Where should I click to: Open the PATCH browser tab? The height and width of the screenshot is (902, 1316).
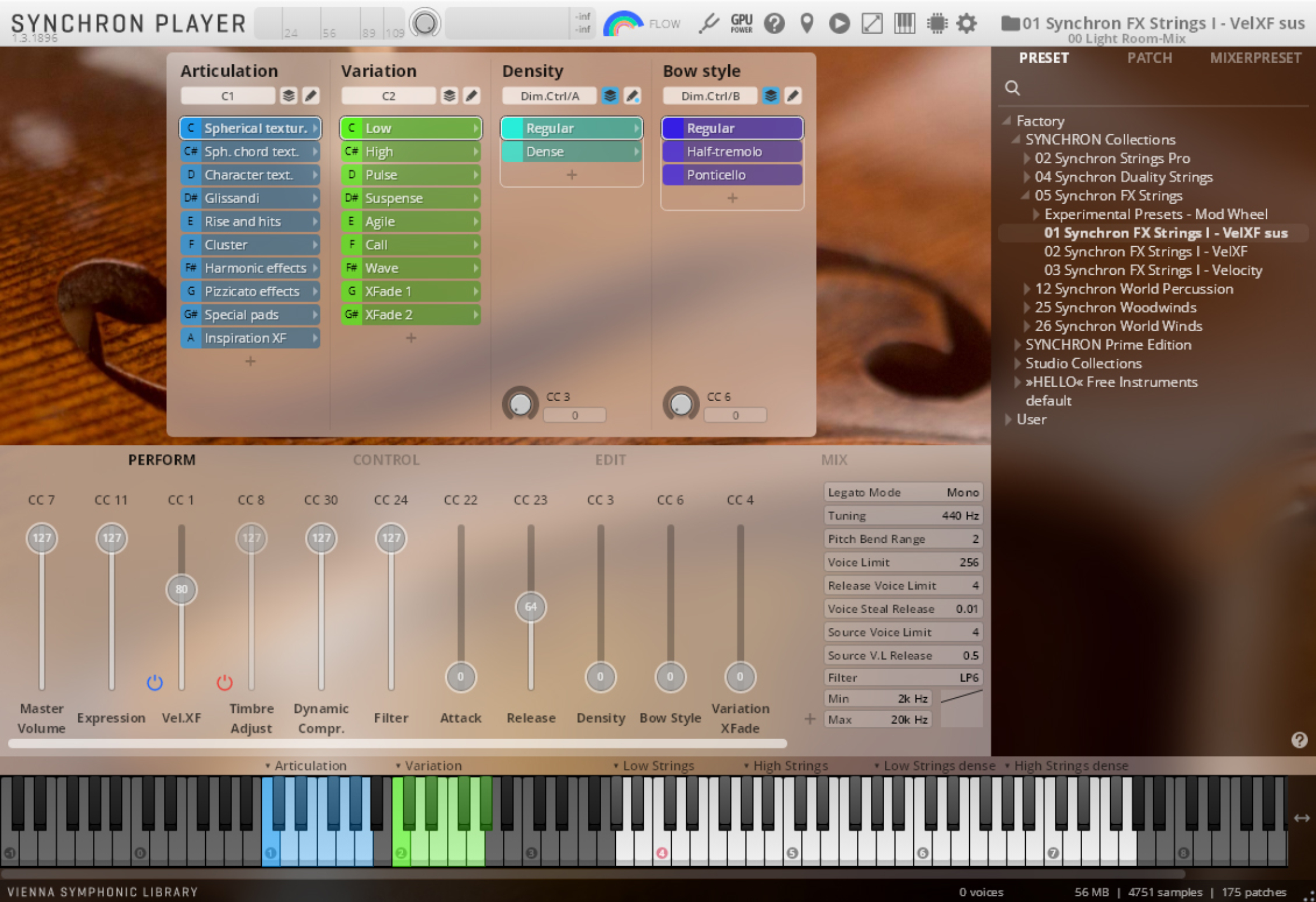point(1149,58)
